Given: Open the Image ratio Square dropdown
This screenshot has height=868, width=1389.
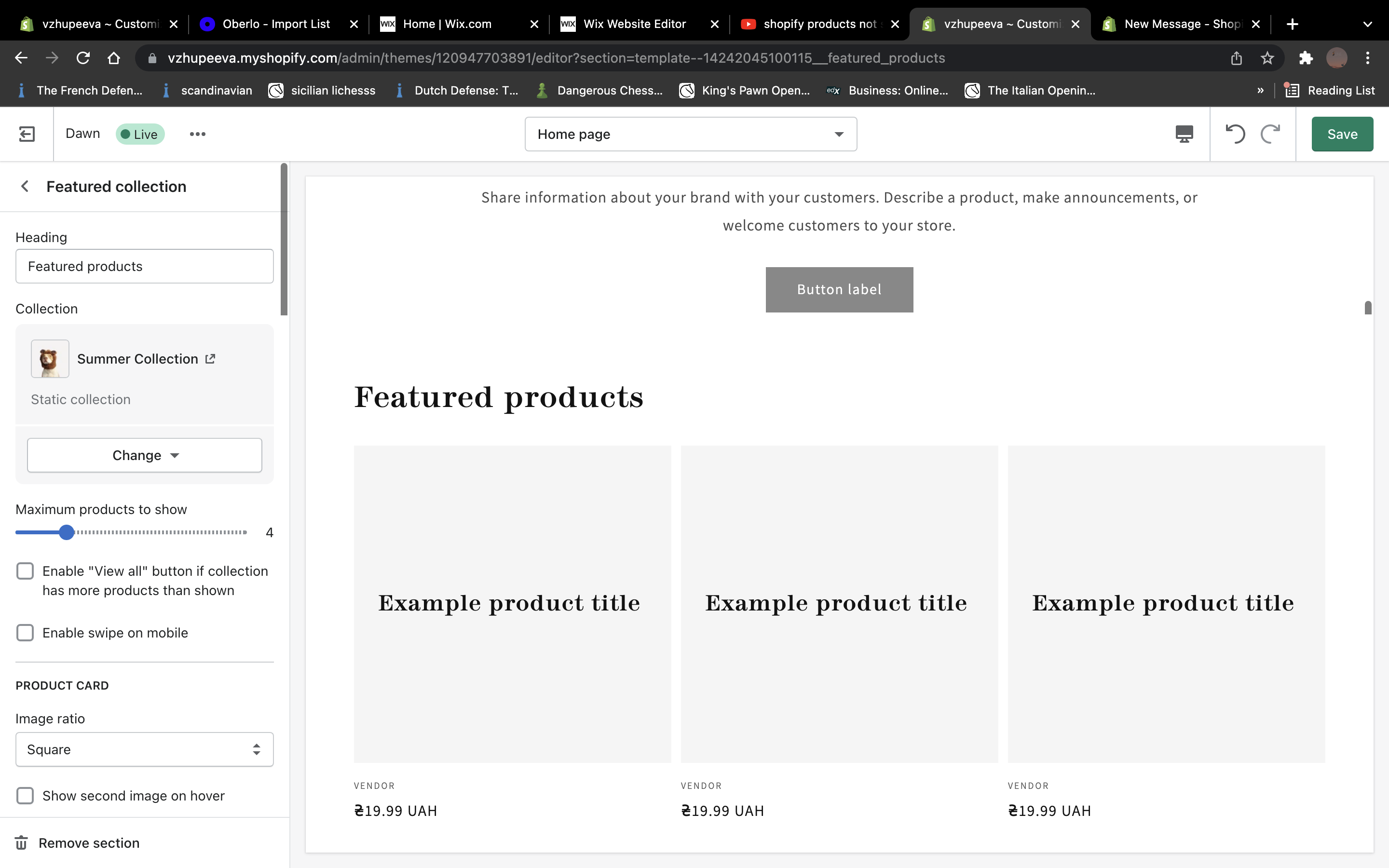Looking at the screenshot, I should click(145, 748).
